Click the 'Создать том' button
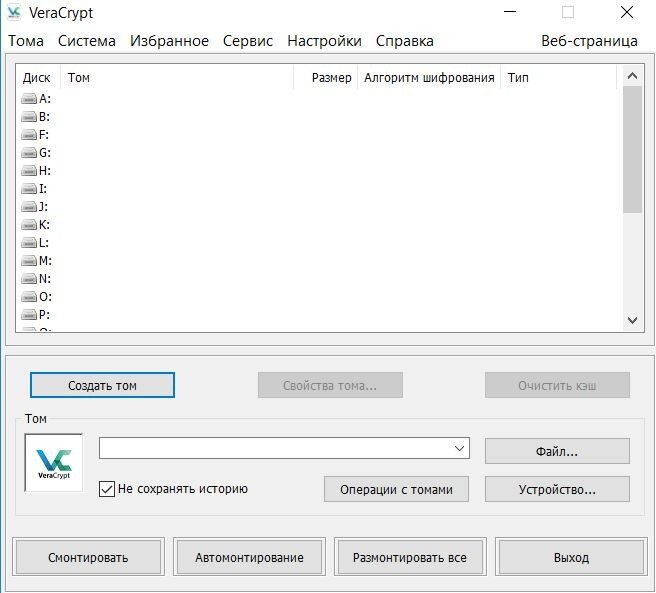This screenshot has width=656, height=593. 102,385
